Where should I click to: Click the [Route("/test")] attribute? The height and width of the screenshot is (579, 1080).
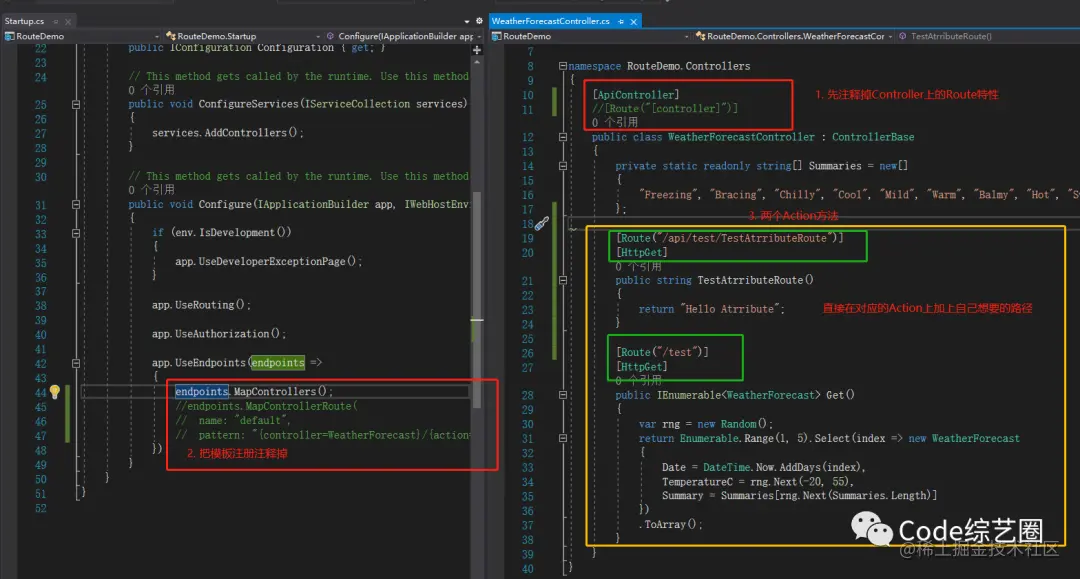point(662,352)
